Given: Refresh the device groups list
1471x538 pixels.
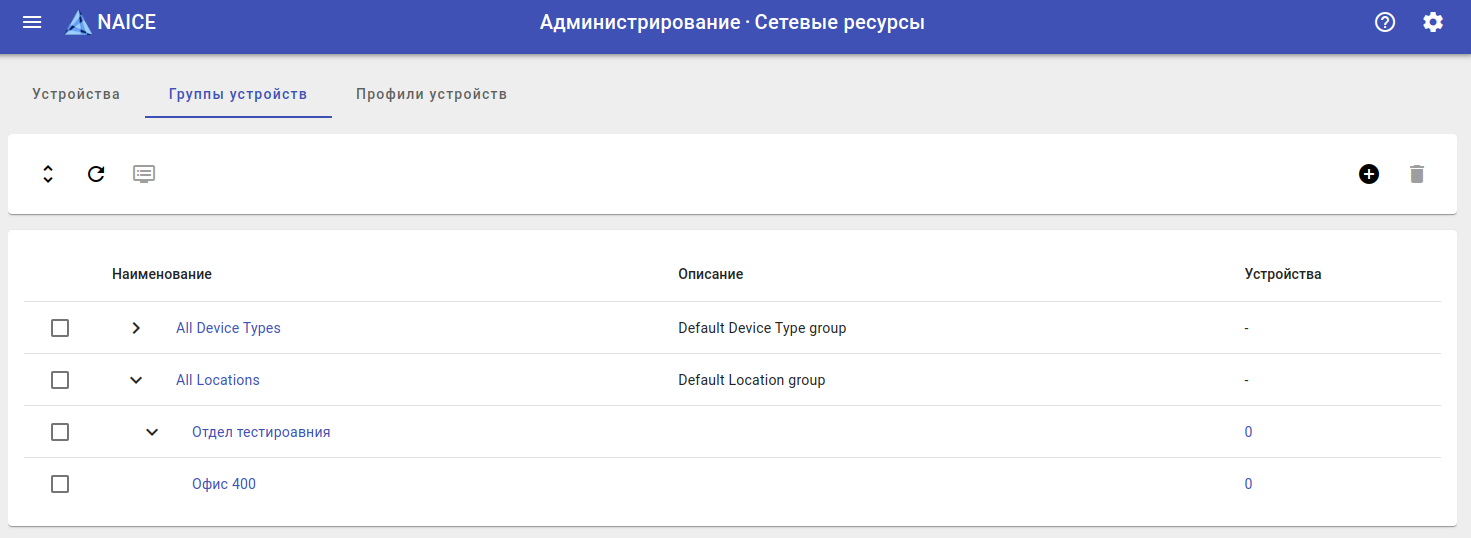Looking at the screenshot, I should coord(96,174).
